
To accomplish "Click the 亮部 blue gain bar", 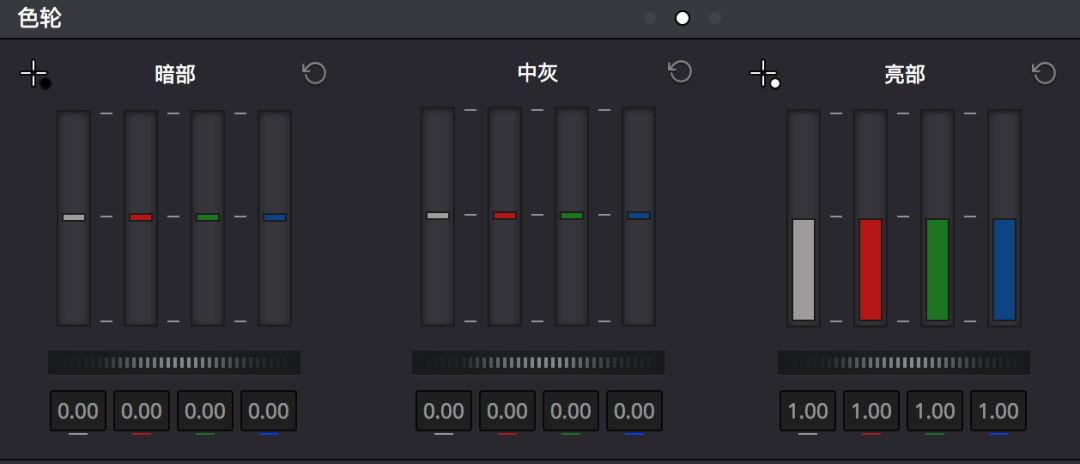I will [x=1004, y=270].
